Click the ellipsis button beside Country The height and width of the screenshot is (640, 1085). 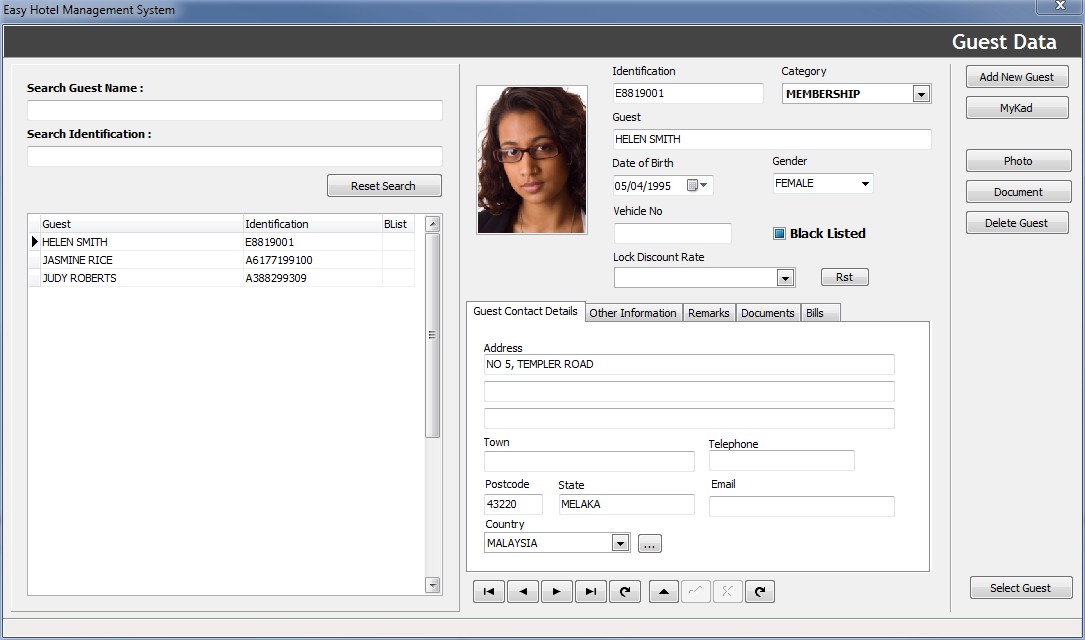coord(650,544)
